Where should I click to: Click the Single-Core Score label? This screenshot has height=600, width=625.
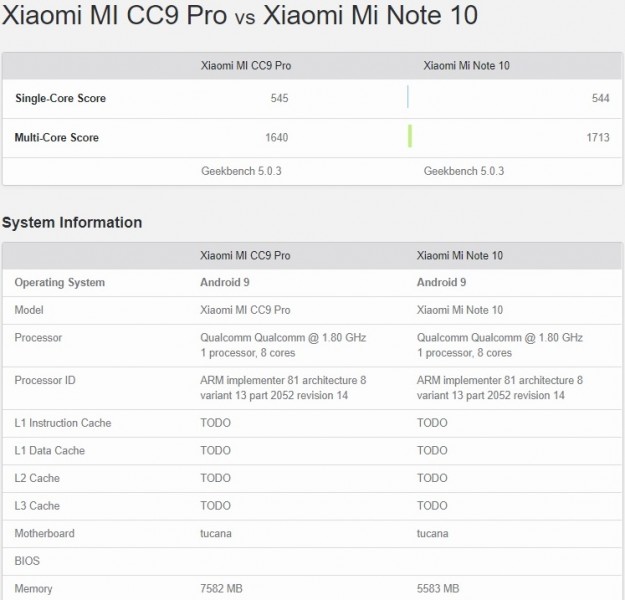point(61,98)
